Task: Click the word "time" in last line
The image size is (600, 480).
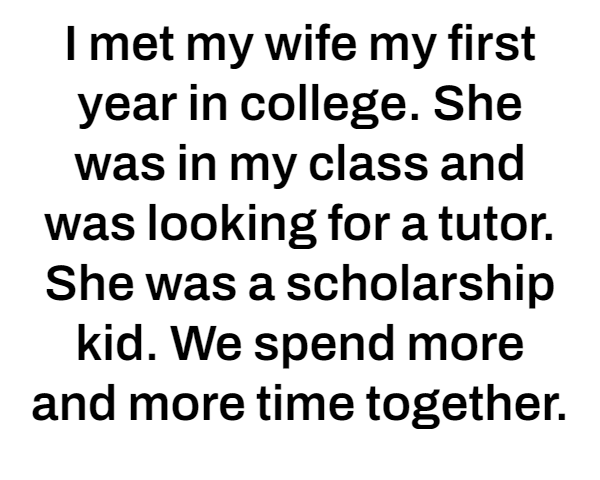Action: point(305,403)
